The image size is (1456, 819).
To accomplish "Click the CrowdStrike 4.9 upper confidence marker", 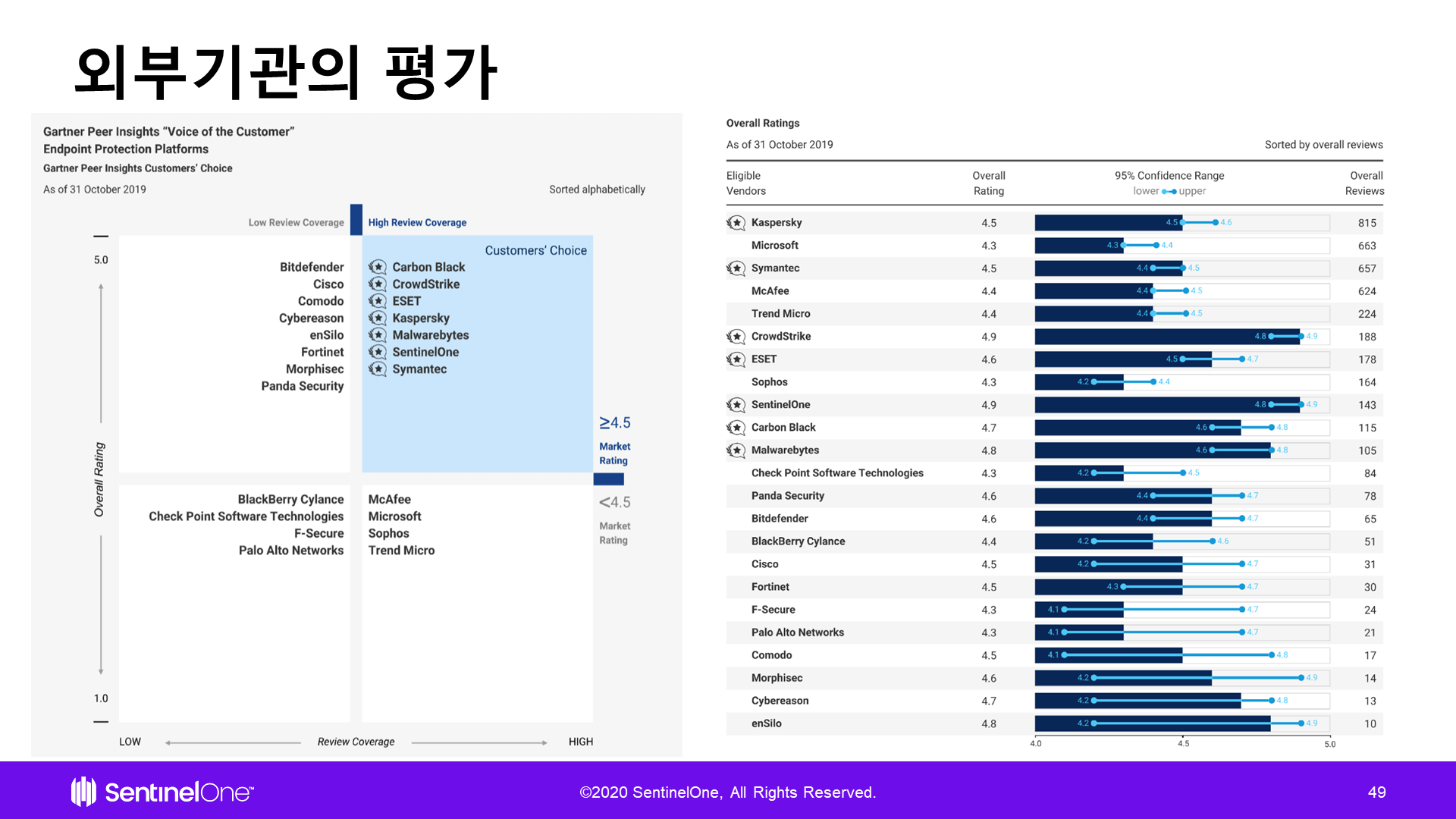I will (1302, 336).
